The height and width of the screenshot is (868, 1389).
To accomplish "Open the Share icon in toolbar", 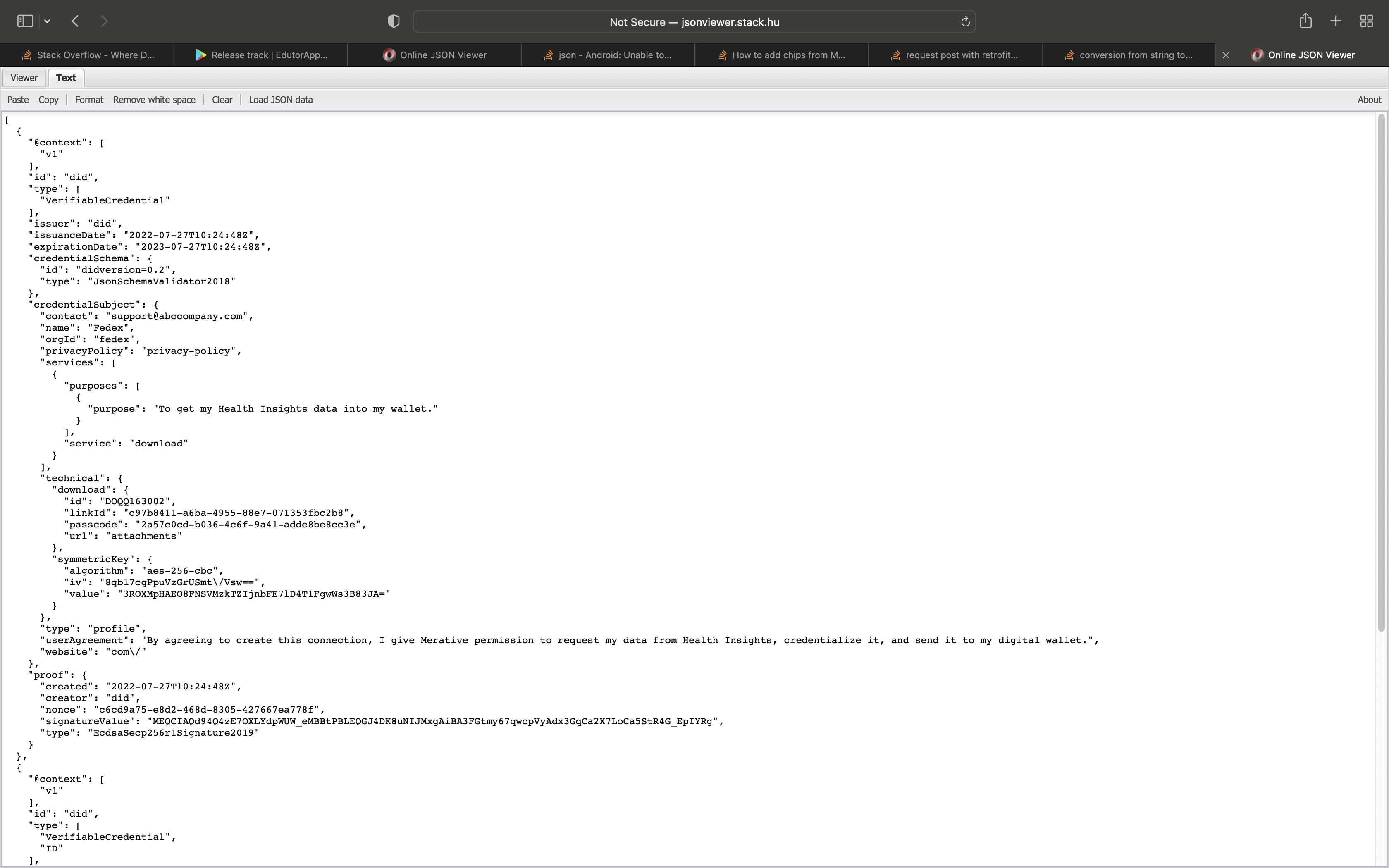I will coord(1305,21).
